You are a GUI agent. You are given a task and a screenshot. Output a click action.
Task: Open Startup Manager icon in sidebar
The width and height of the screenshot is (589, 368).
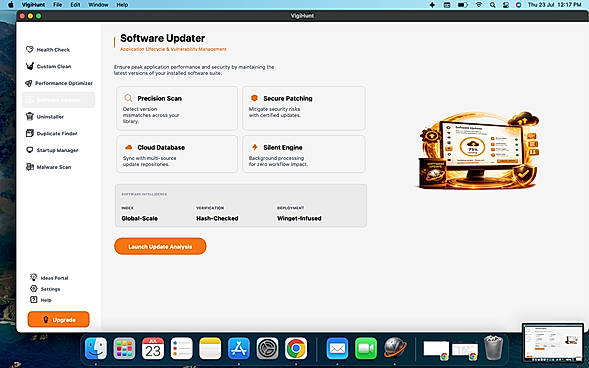[30, 150]
